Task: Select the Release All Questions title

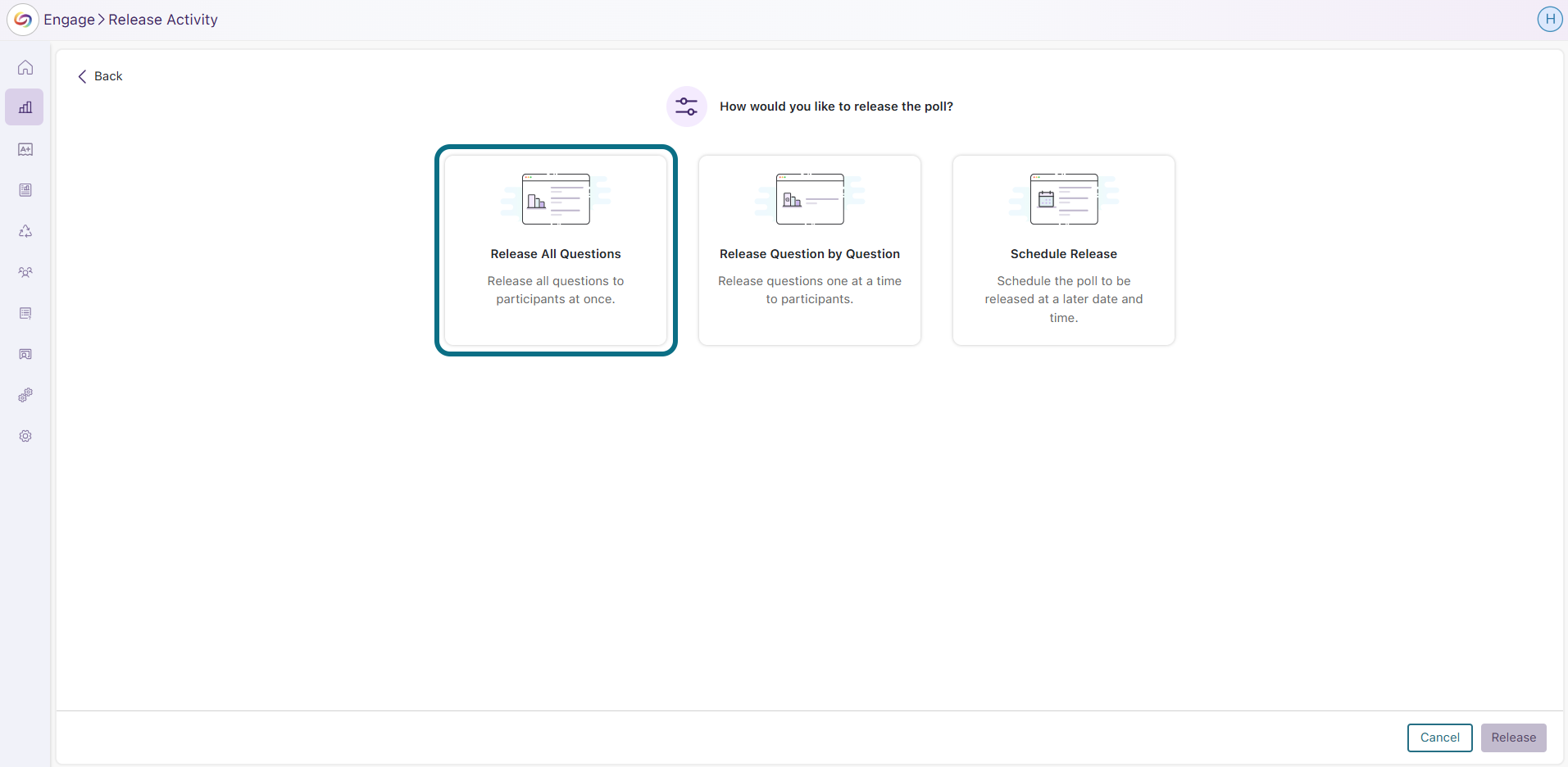Action: pos(556,254)
